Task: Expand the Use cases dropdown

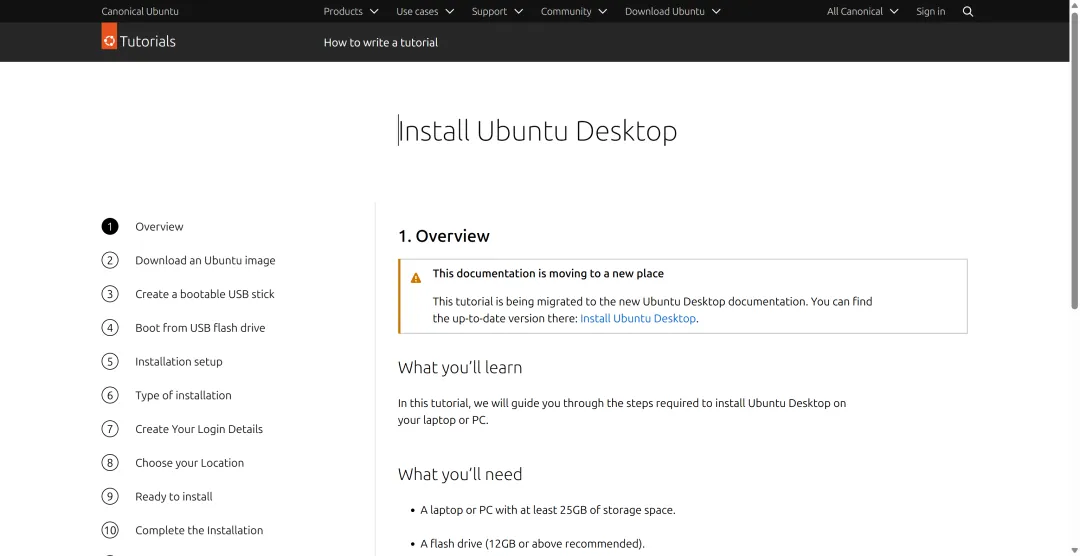Action: coord(426,12)
